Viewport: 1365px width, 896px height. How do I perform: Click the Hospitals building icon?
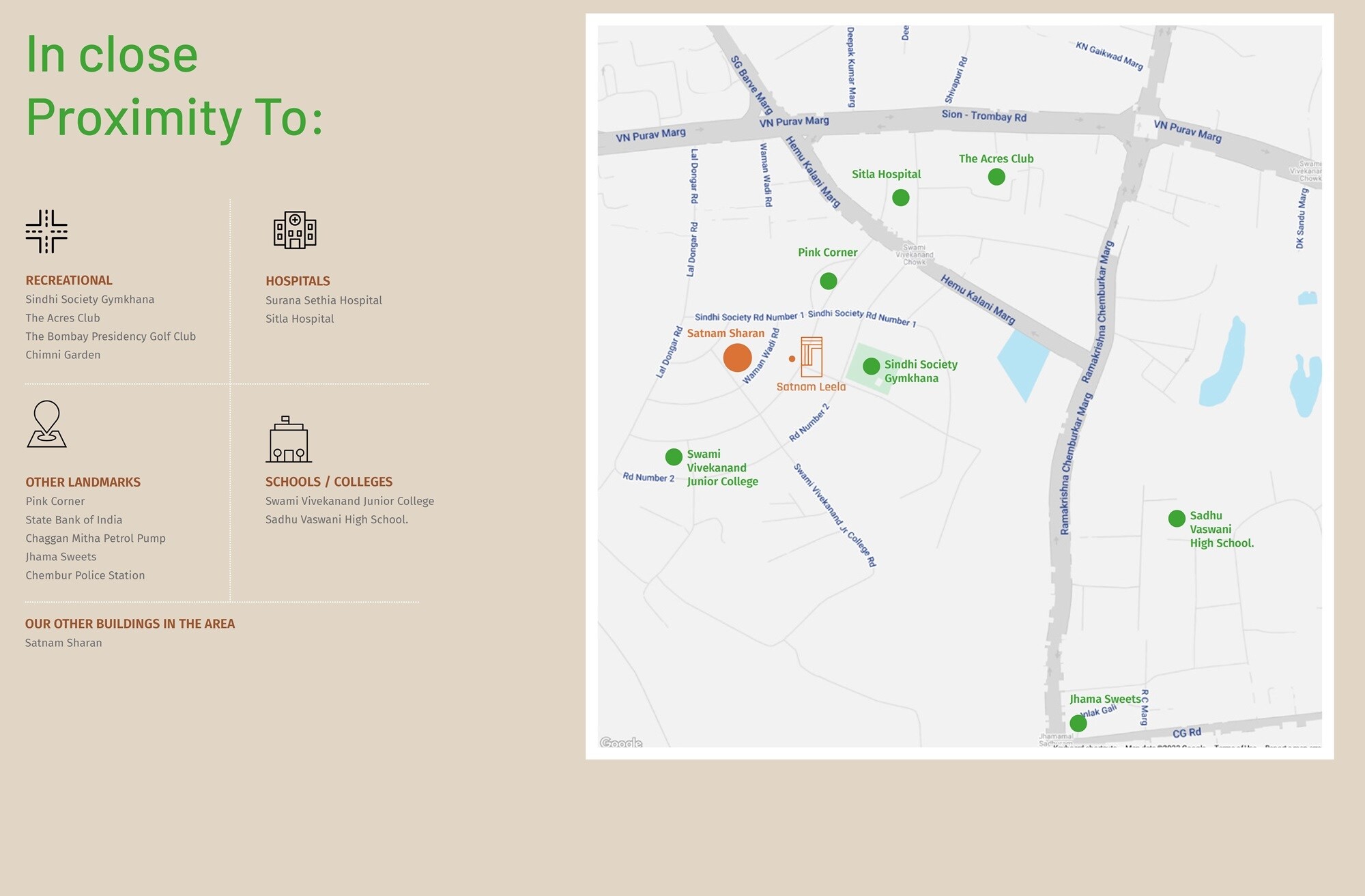tap(295, 230)
